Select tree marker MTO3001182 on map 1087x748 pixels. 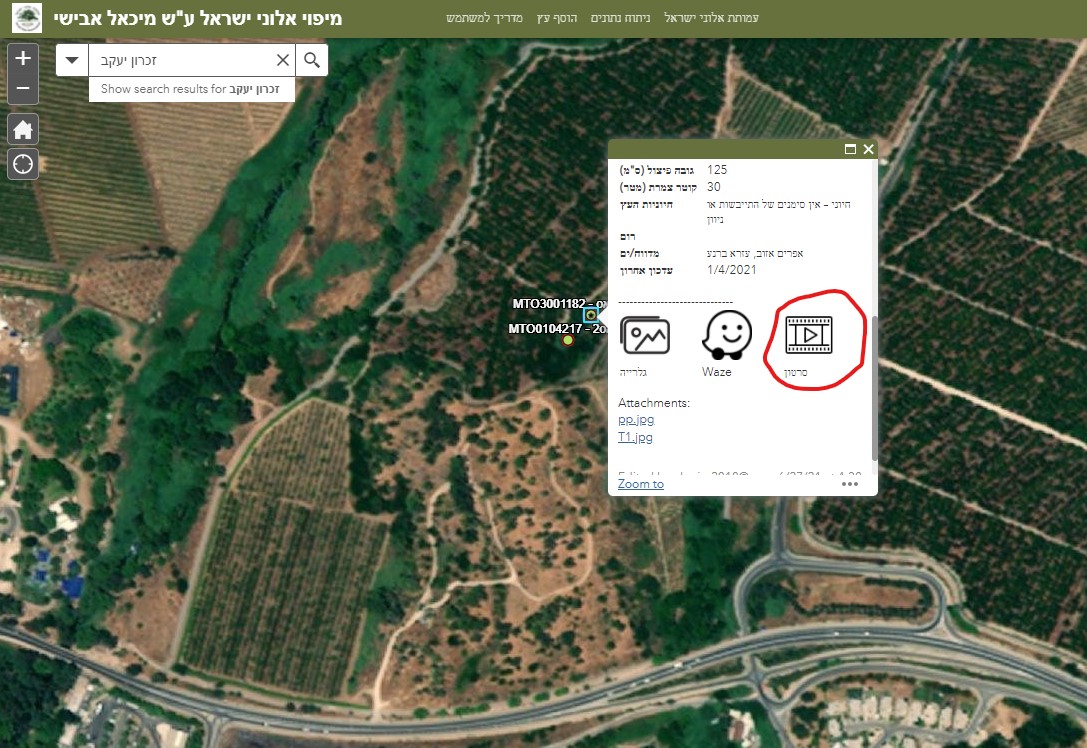(x=591, y=315)
